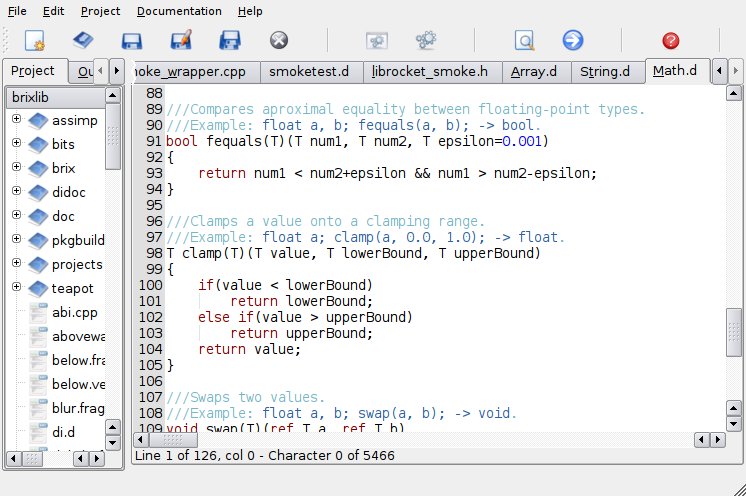
Task: Click the gray circular close file icon
Action: point(279,41)
